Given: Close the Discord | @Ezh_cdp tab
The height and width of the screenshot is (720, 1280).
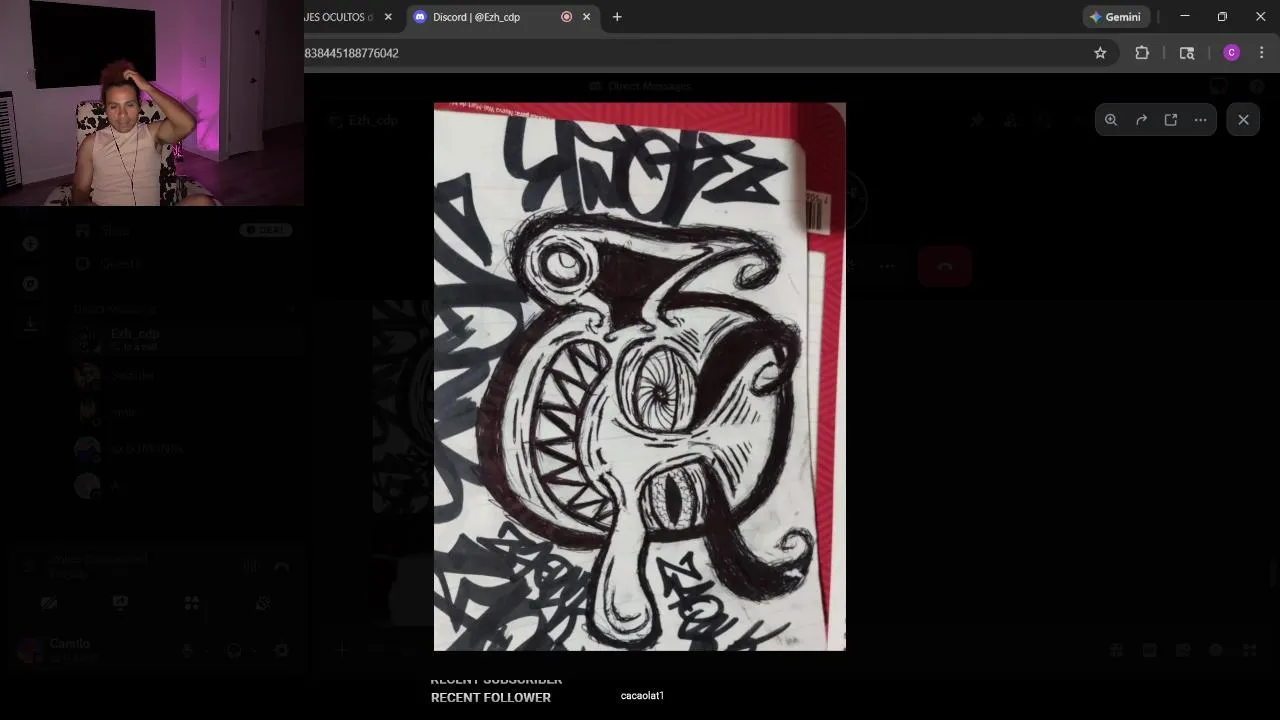Looking at the screenshot, I should tap(587, 17).
